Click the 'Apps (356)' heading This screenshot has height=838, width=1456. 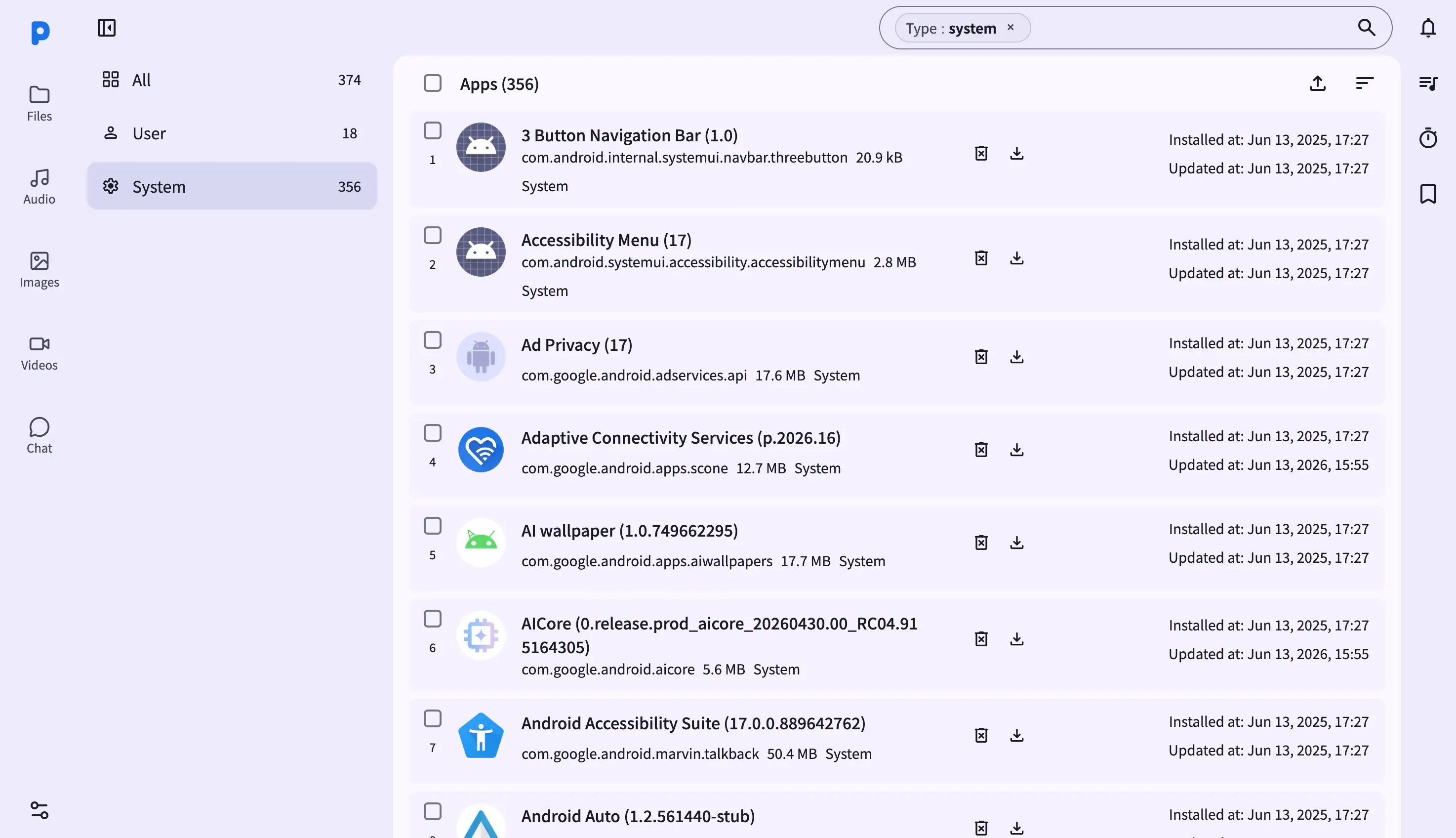(499, 84)
